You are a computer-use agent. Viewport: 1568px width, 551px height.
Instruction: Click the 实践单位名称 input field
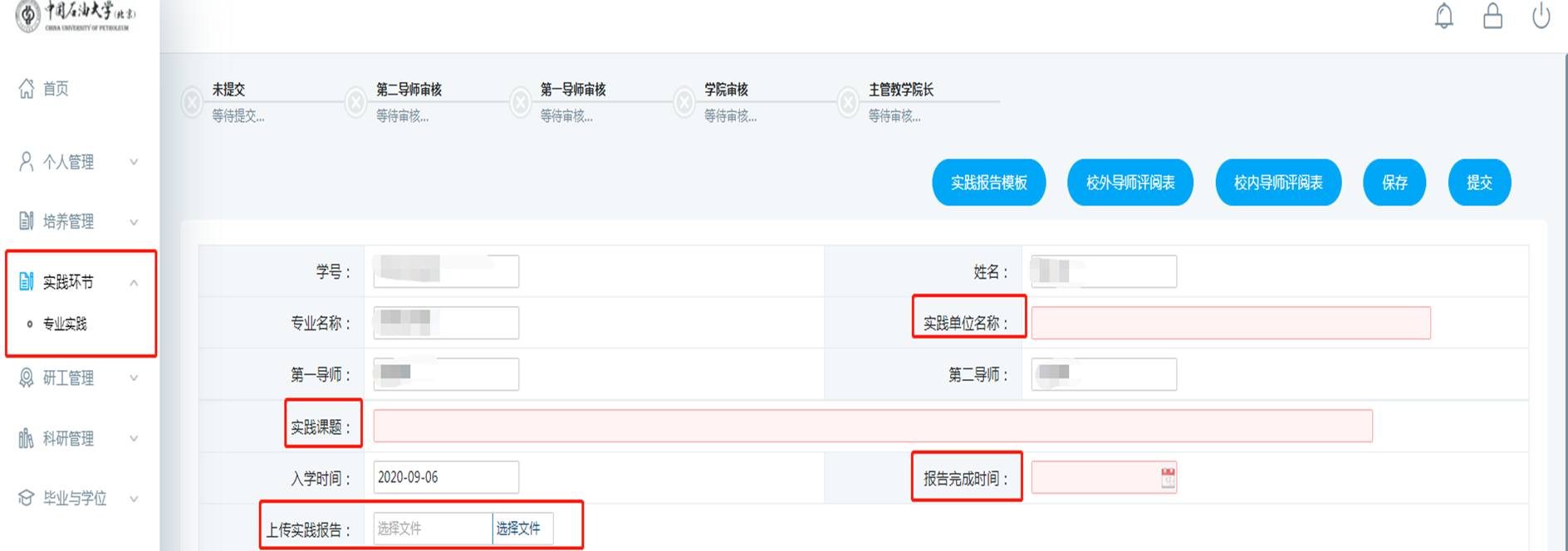pos(1230,323)
